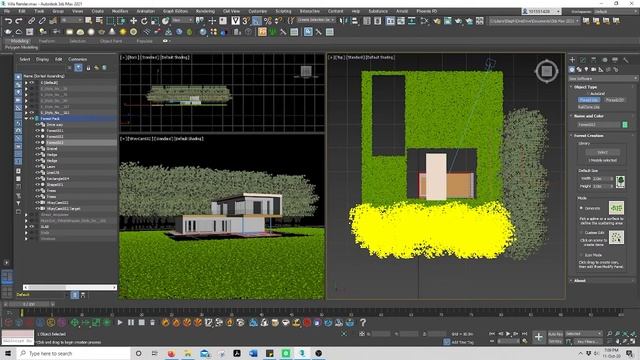Viewport: 640px width, 360px height.
Task: Activate the Select and Scale tool
Action: tap(155, 21)
